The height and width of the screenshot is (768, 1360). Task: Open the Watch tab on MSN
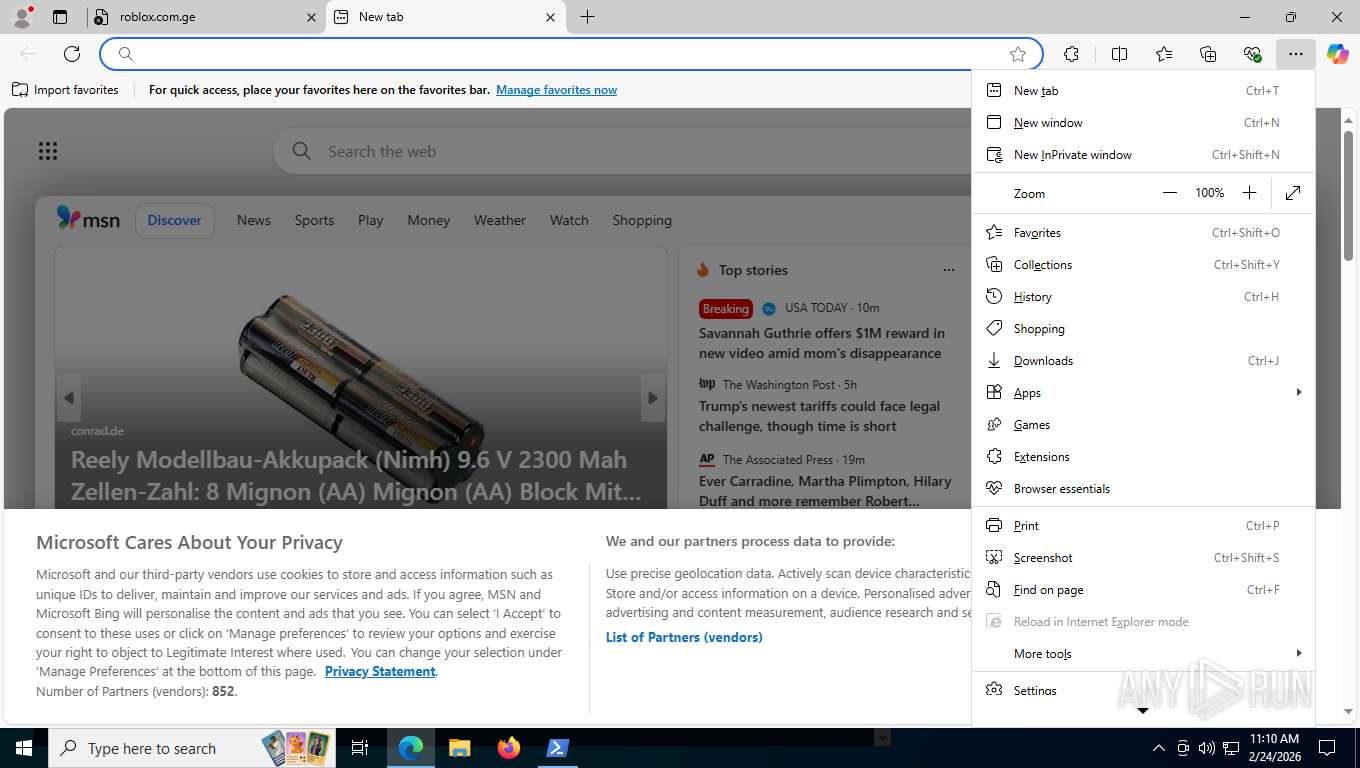pyautogui.click(x=569, y=220)
